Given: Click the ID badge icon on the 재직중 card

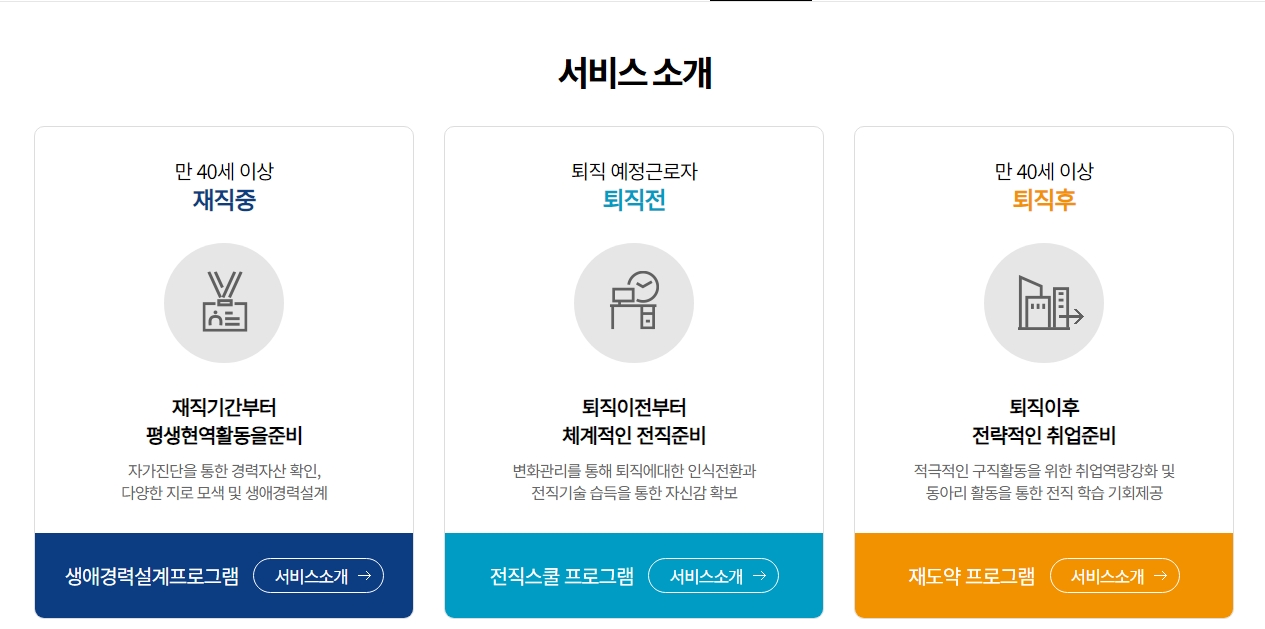Looking at the screenshot, I should tap(224, 302).
